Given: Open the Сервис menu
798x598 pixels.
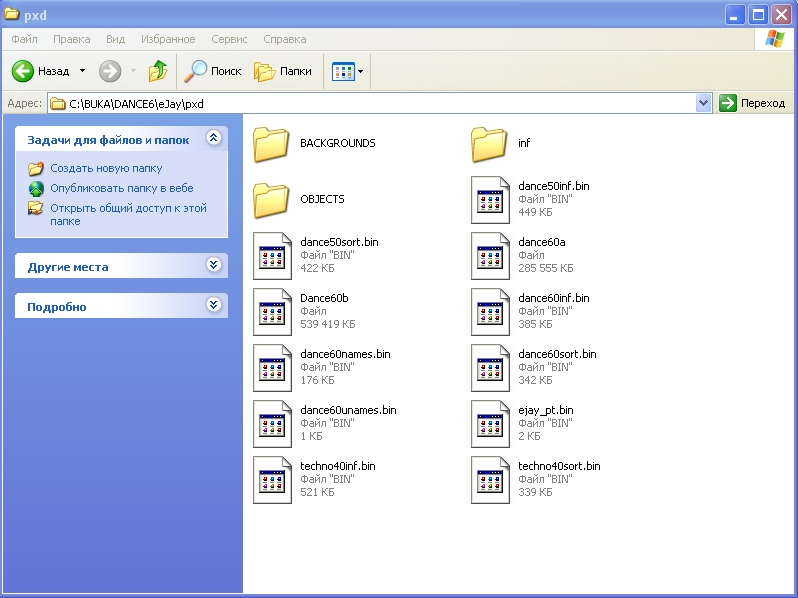Looking at the screenshot, I should (x=229, y=39).
